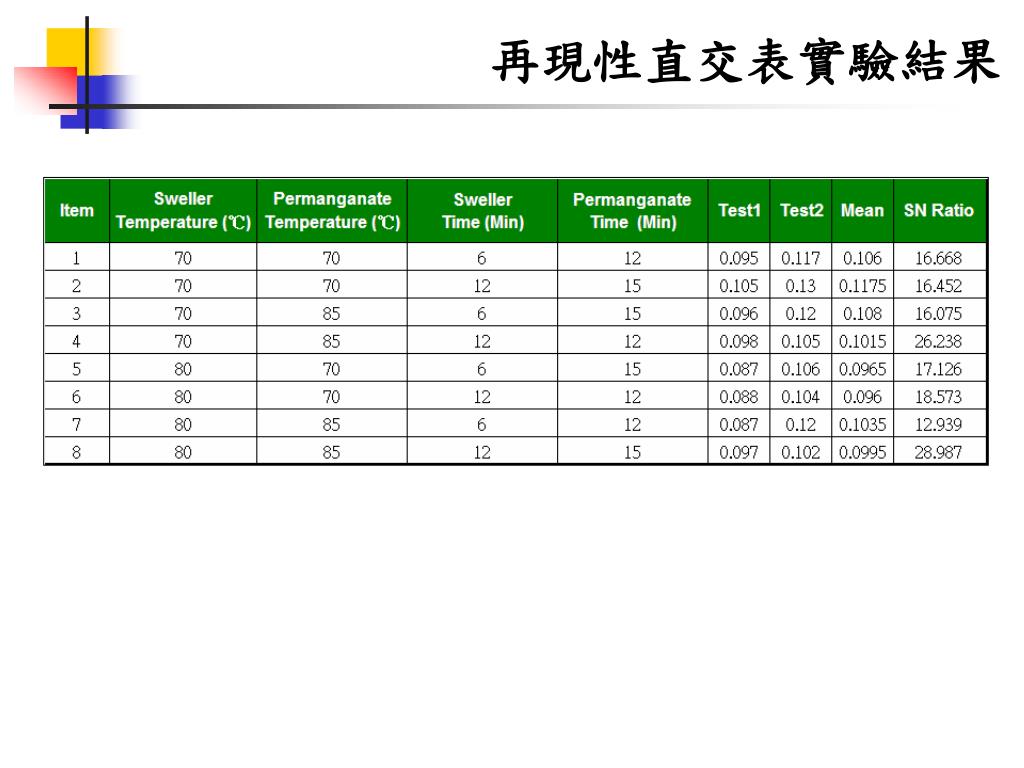This screenshot has height=768, width=1024.
Task: Select SN Ratio value 16.075
Action: pos(938,313)
